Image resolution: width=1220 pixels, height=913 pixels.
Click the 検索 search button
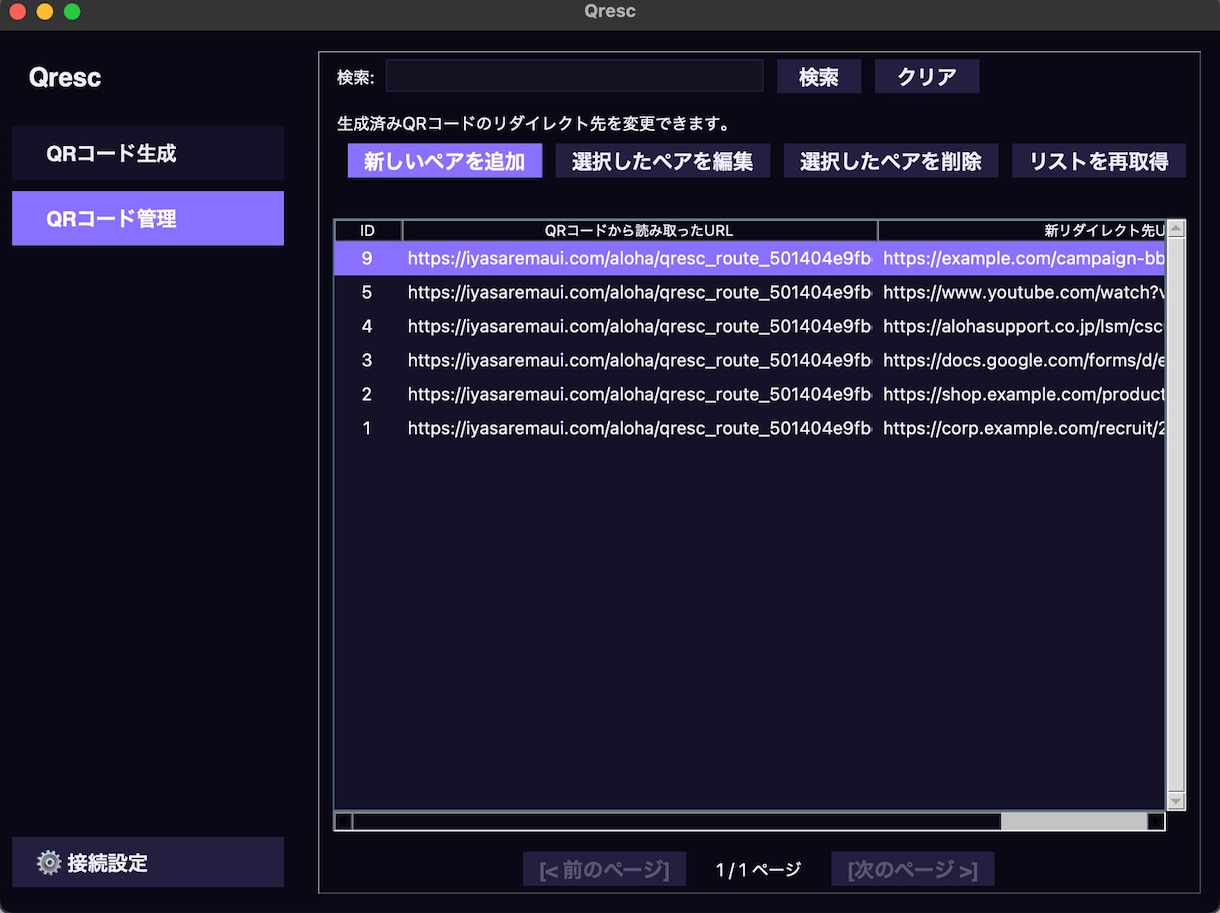tap(819, 77)
